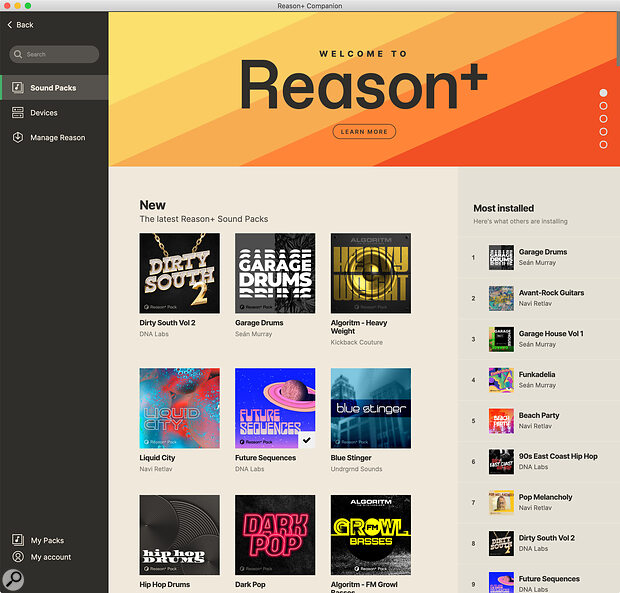Viewport: 620px width, 593px height.
Task: Open Blue Stinger pack artwork
Action: pyautogui.click(x=371, y=408)
